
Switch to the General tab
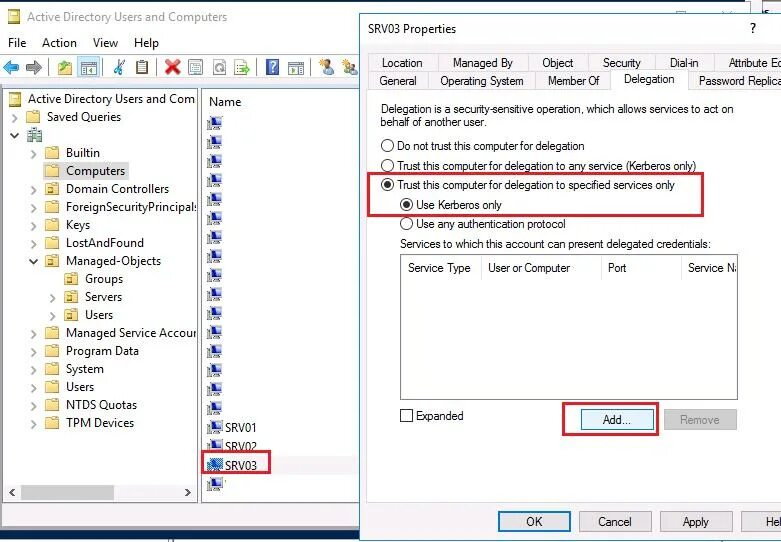(397, 81)
